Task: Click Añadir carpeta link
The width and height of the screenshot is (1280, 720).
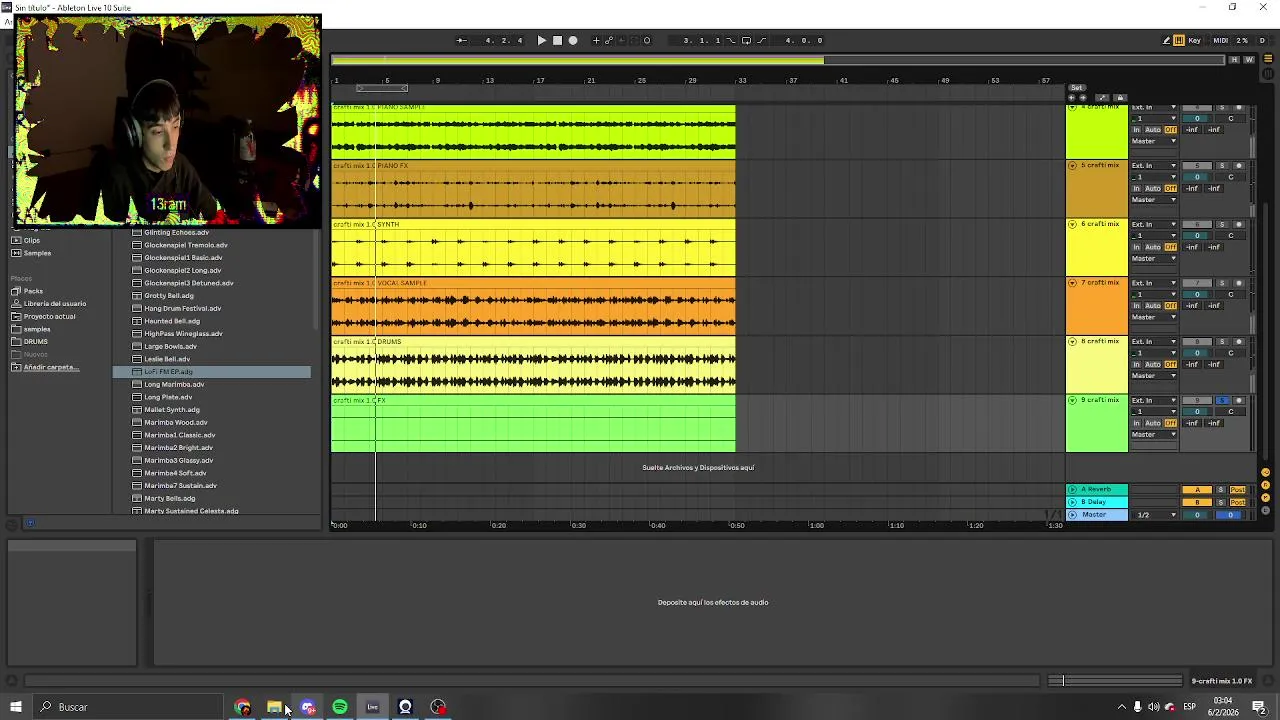Action: (x=51, y=367)
